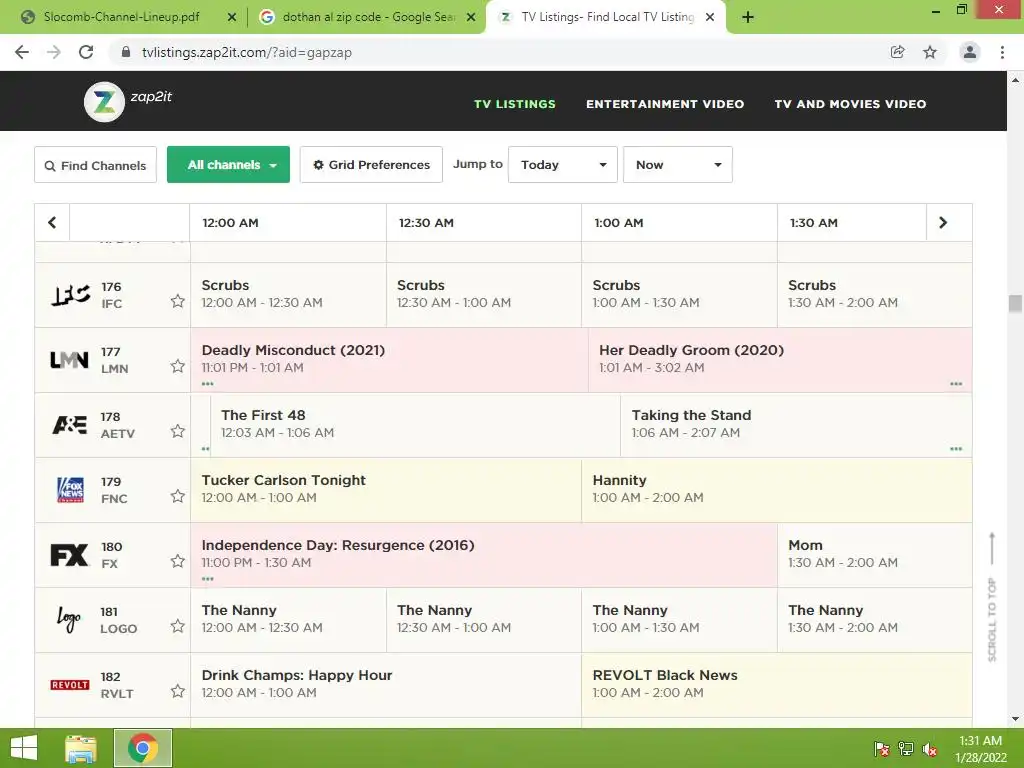This screenshot has width=1024, height=768.
Task: Click the IFC channel logo
Action: click(71, 295)
